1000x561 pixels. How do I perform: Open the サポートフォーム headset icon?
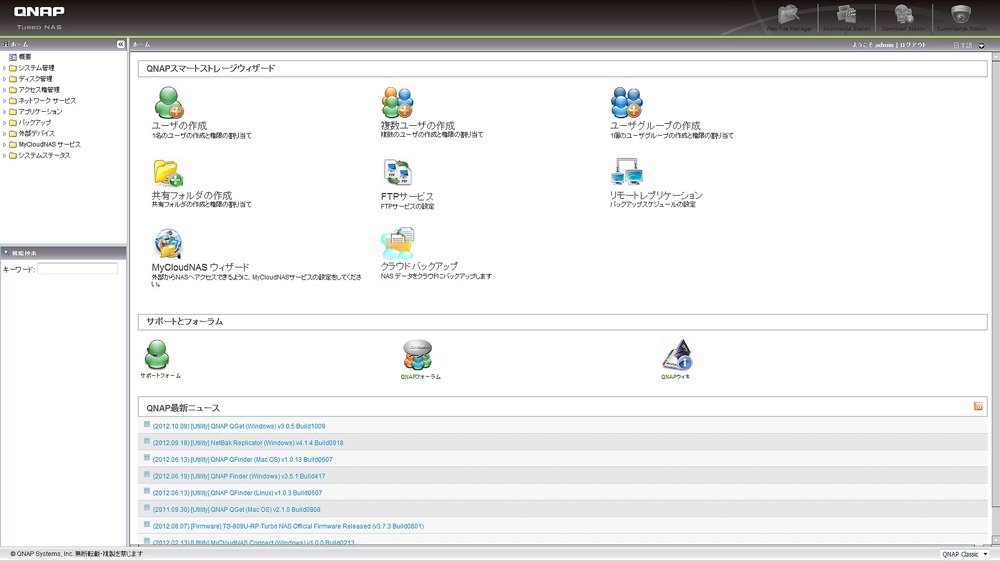tap(157, 354)
